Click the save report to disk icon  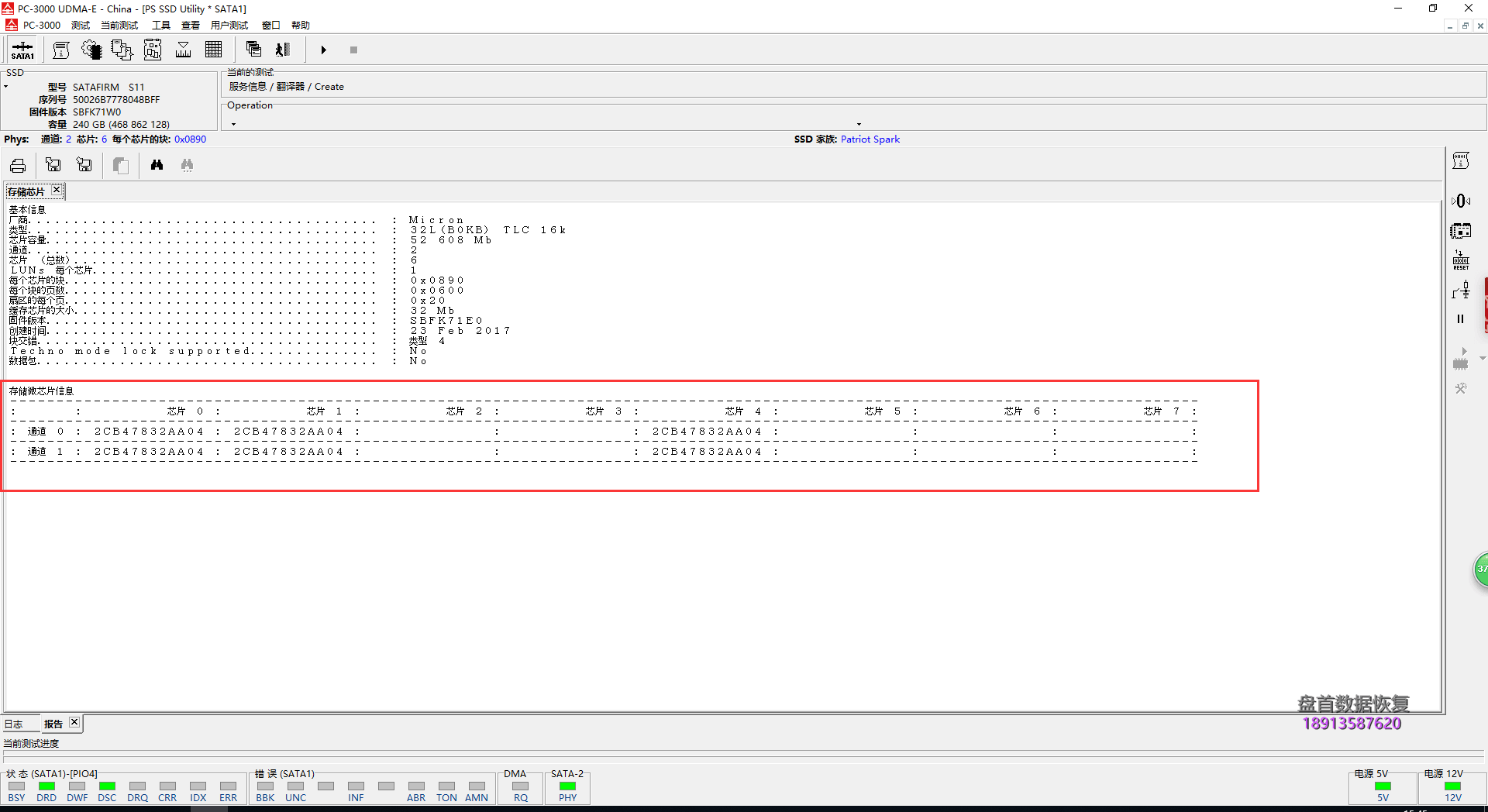[x=84, y=165]
